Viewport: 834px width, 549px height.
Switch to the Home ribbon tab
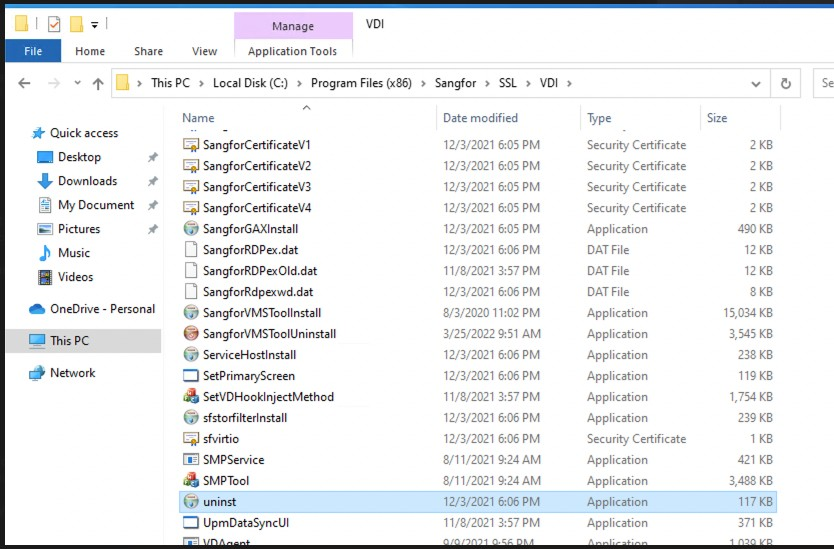point(90,51)
